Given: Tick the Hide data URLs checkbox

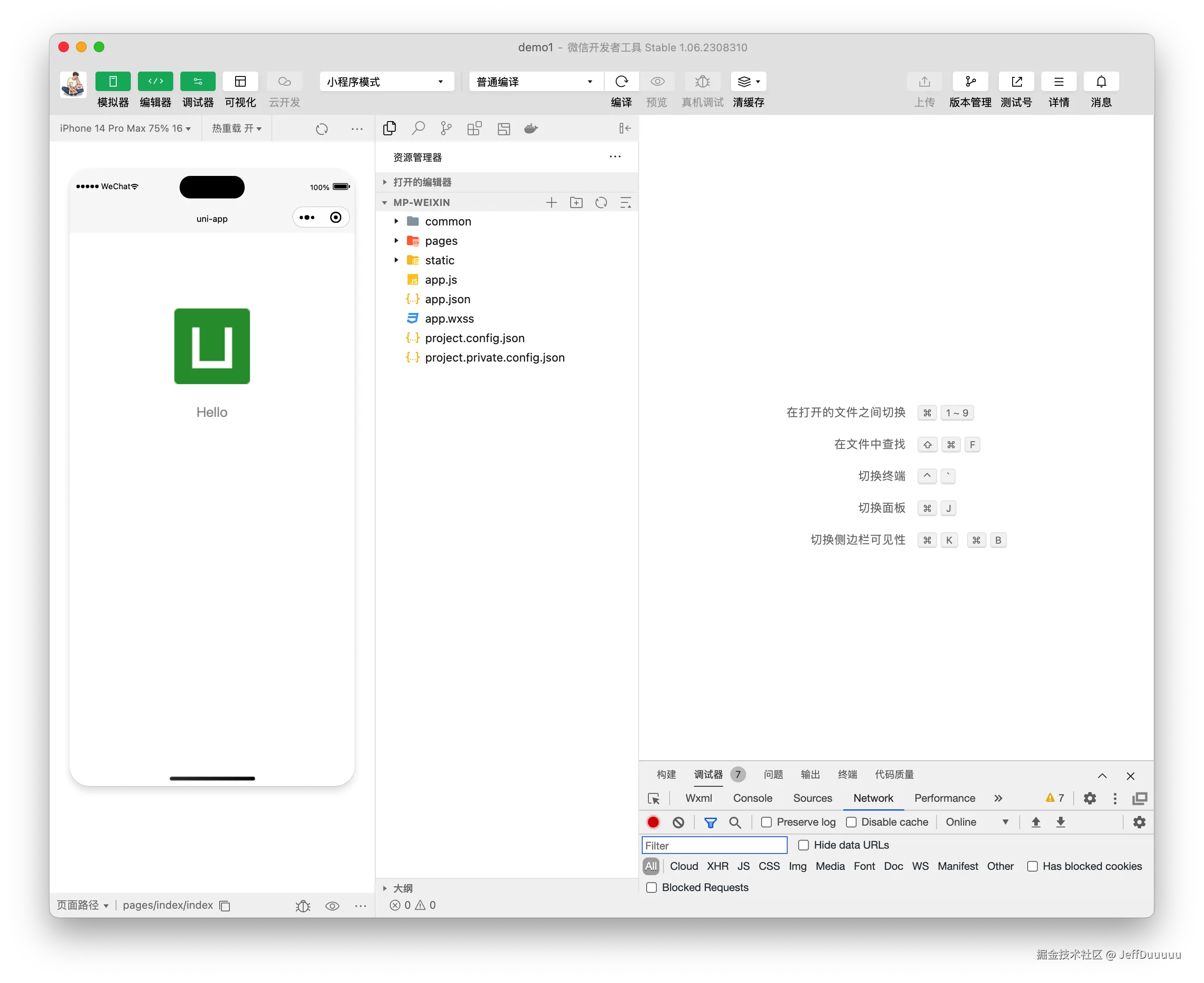Looking at the screenshot, I should [x=803, y=846].
